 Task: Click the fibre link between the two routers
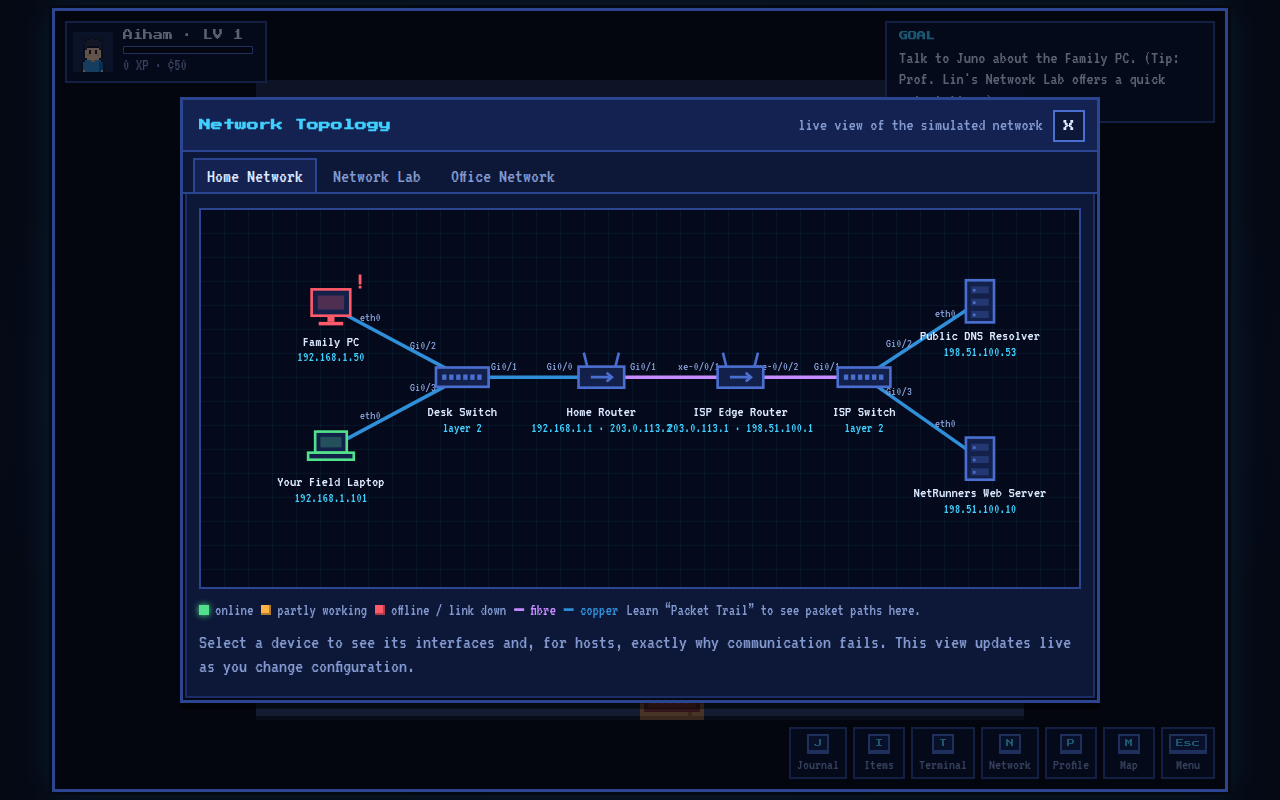click(x=670, y=377)
